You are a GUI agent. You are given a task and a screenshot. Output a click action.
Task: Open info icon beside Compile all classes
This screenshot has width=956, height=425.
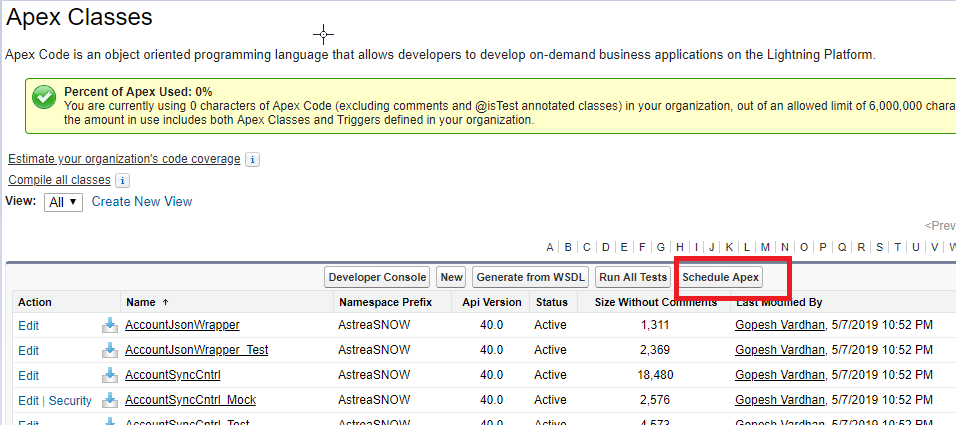point(123,180)
